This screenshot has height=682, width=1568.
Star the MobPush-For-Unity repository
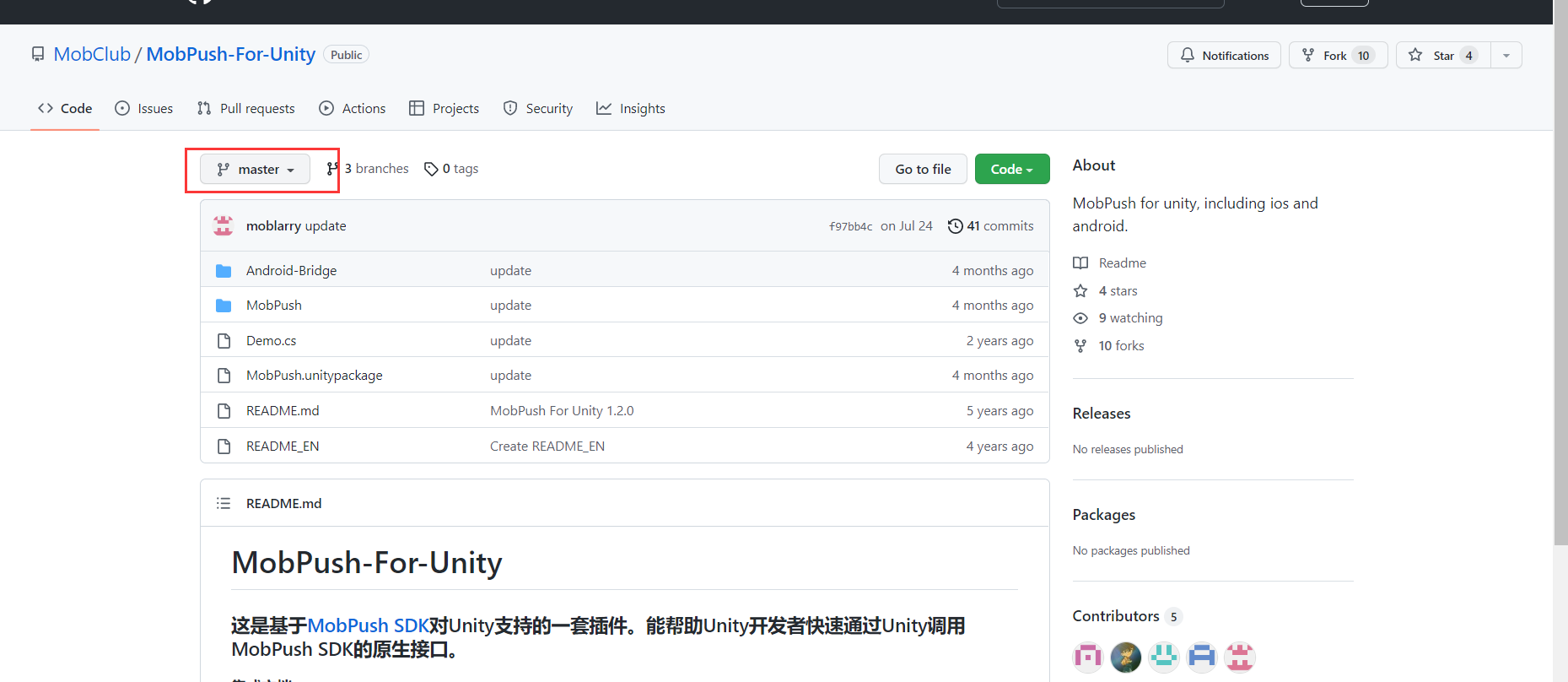coord(1443,55)
